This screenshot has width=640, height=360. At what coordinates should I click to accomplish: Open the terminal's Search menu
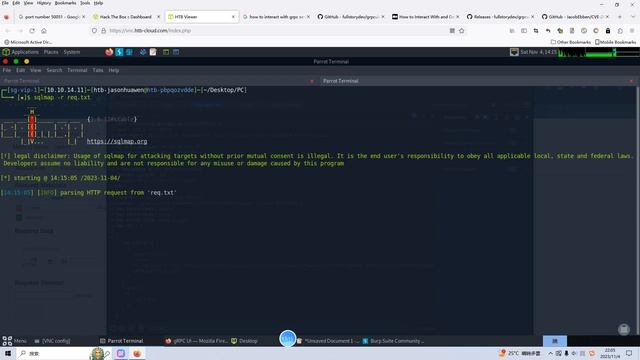click(54, 70)
